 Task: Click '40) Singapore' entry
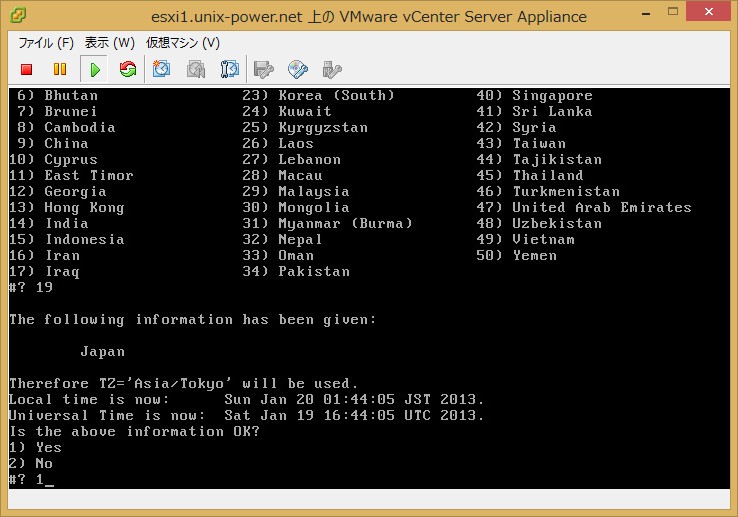534,95
